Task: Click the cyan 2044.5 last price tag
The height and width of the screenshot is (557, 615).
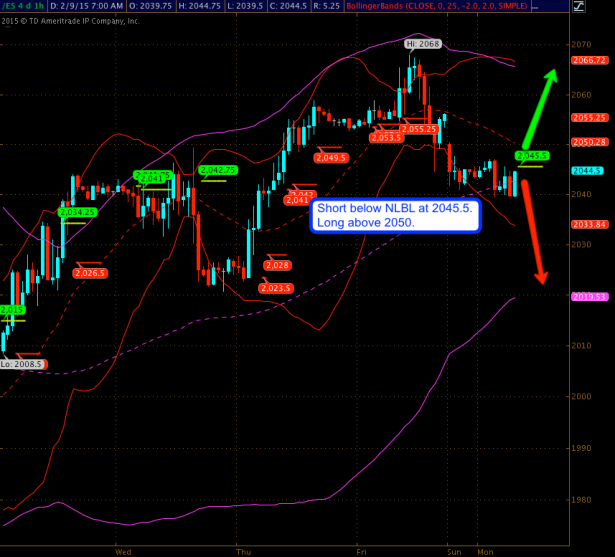Action: tap(587, 171)
